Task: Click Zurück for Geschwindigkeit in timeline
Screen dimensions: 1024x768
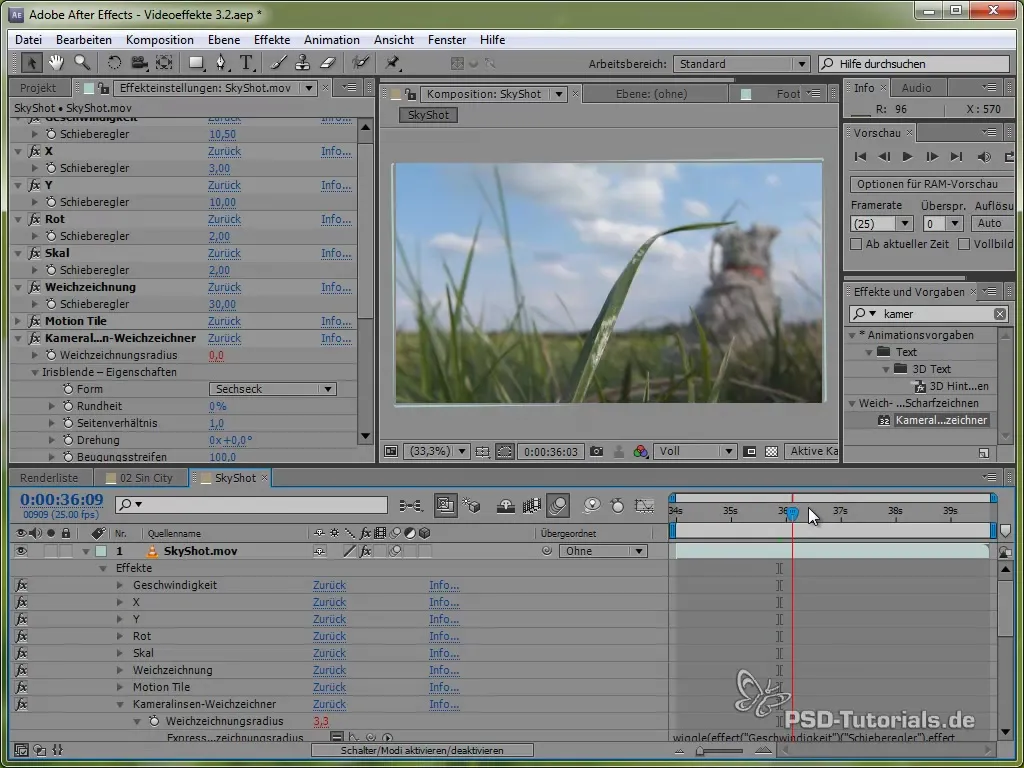Action: [329, 585]
